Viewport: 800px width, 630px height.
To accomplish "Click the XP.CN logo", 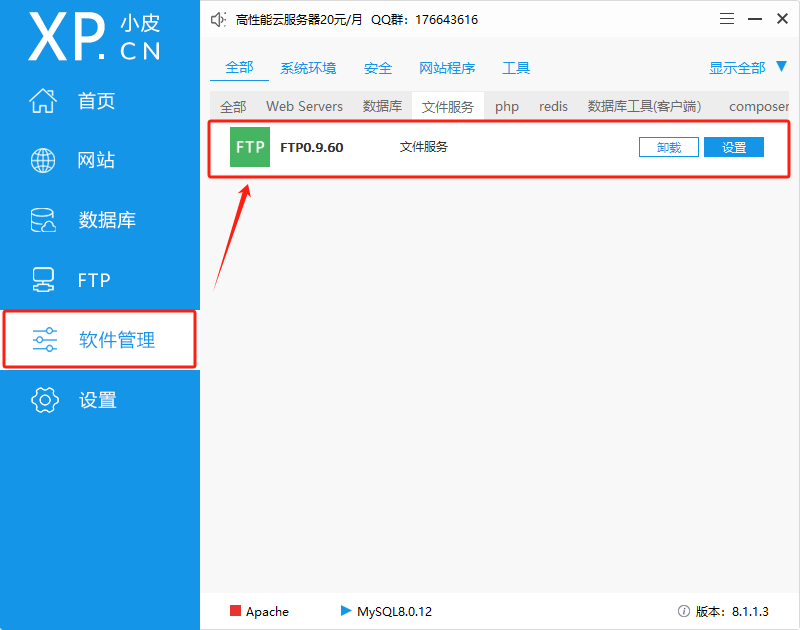I will [94, 37].
